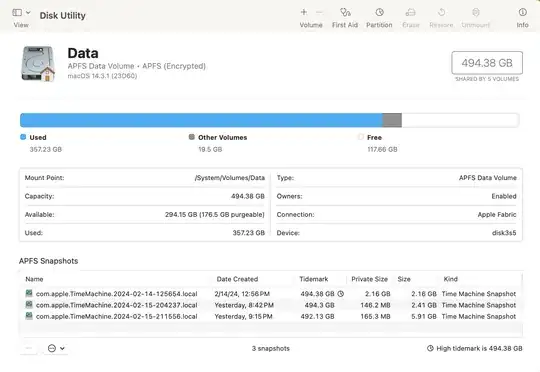Image resolution: width=540 pixels, height=372 pixels.
Task: Click the Unmount toolbar icon
Action: (x=476, y=12)
